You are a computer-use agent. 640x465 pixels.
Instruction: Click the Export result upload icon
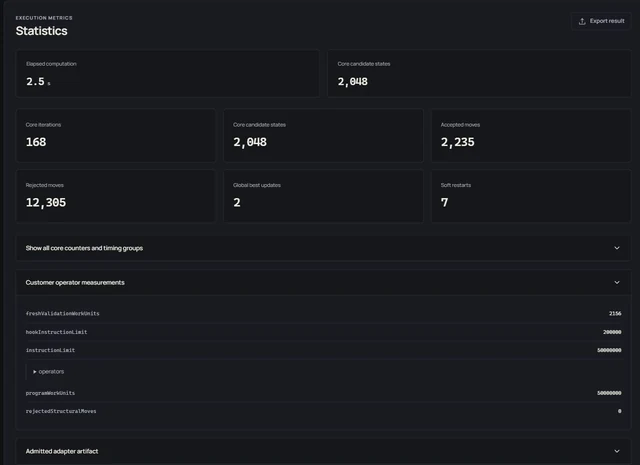pyautogui.click(x=582, y=21)
